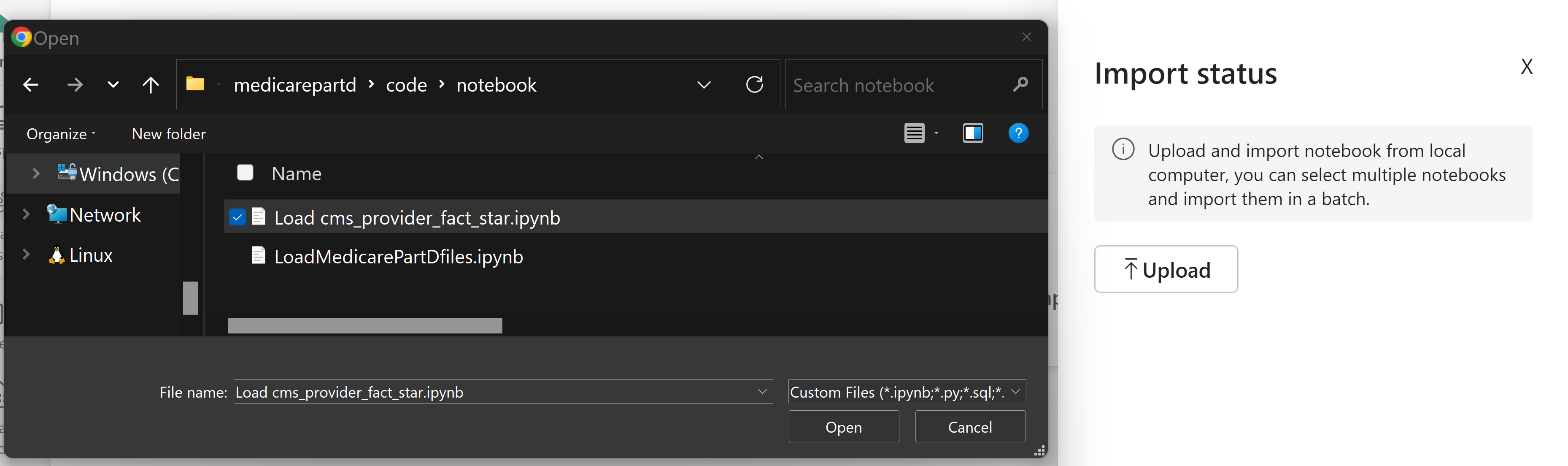
Task: Select LoadMedicarePartDfiles.ipynb file
Action: pos(398,257)
